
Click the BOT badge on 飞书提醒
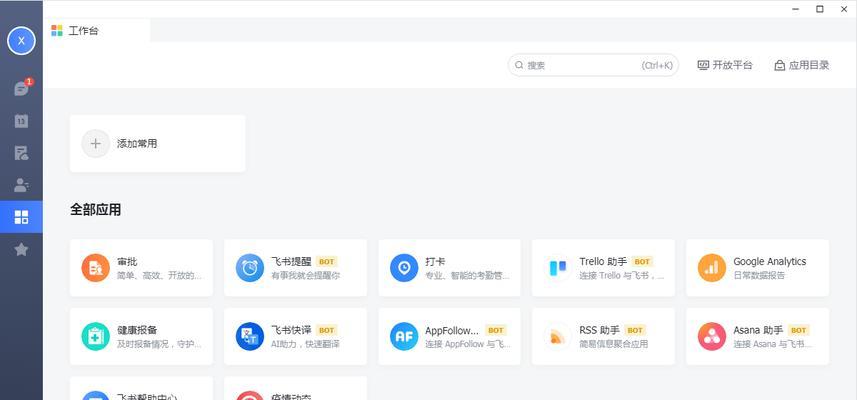pos(326,262)
